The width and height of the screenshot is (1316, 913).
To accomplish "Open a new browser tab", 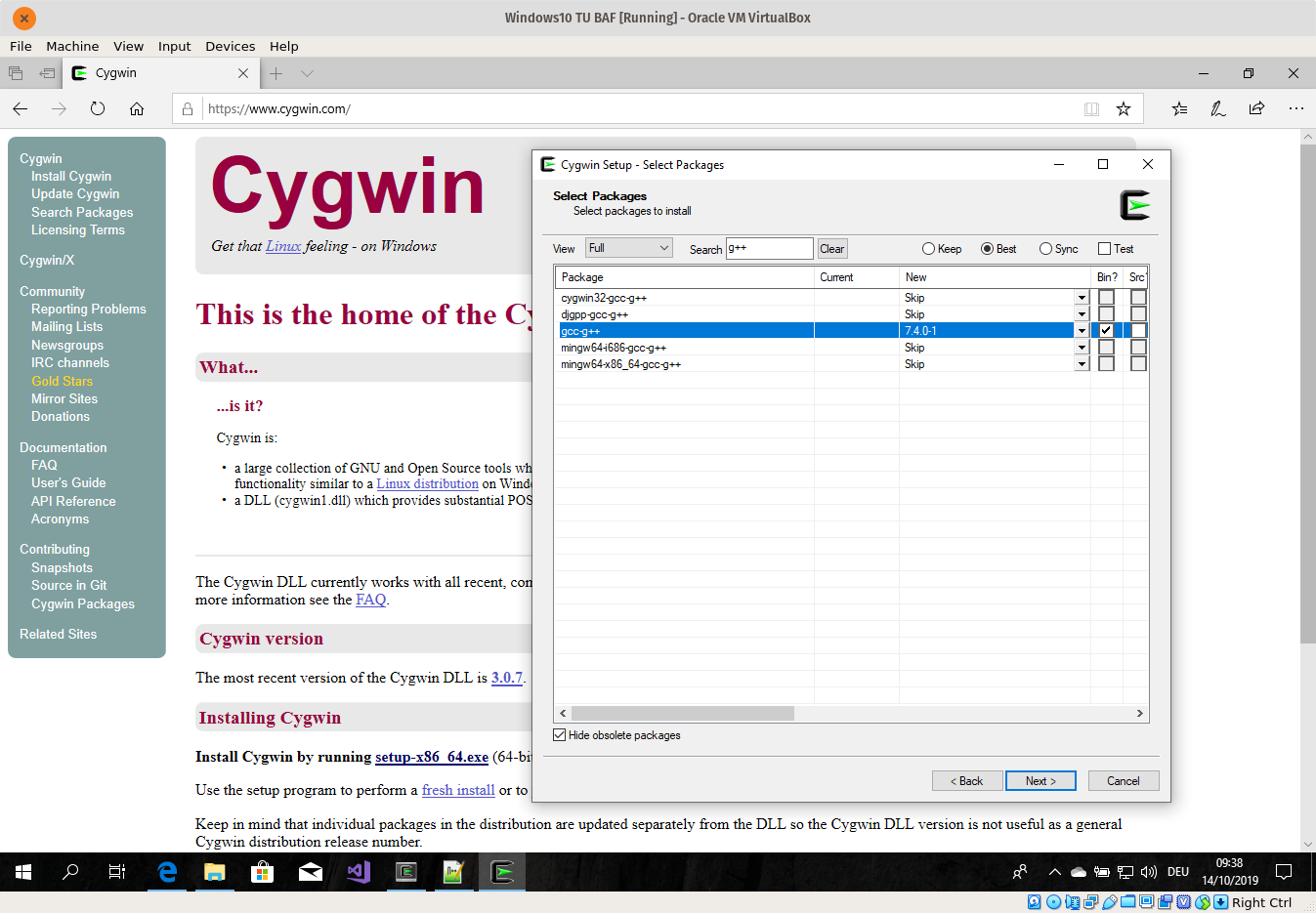I will 276,73.
